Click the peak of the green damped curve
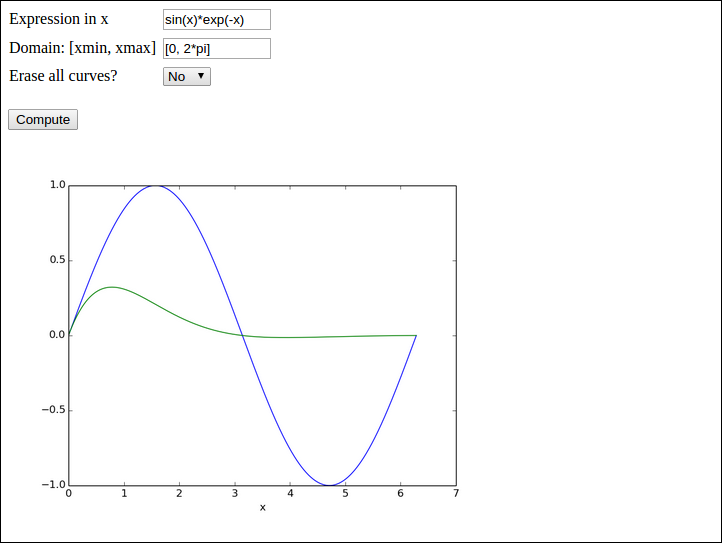The height and width of the screenshot is (543, 722). (x=112, y=287)
